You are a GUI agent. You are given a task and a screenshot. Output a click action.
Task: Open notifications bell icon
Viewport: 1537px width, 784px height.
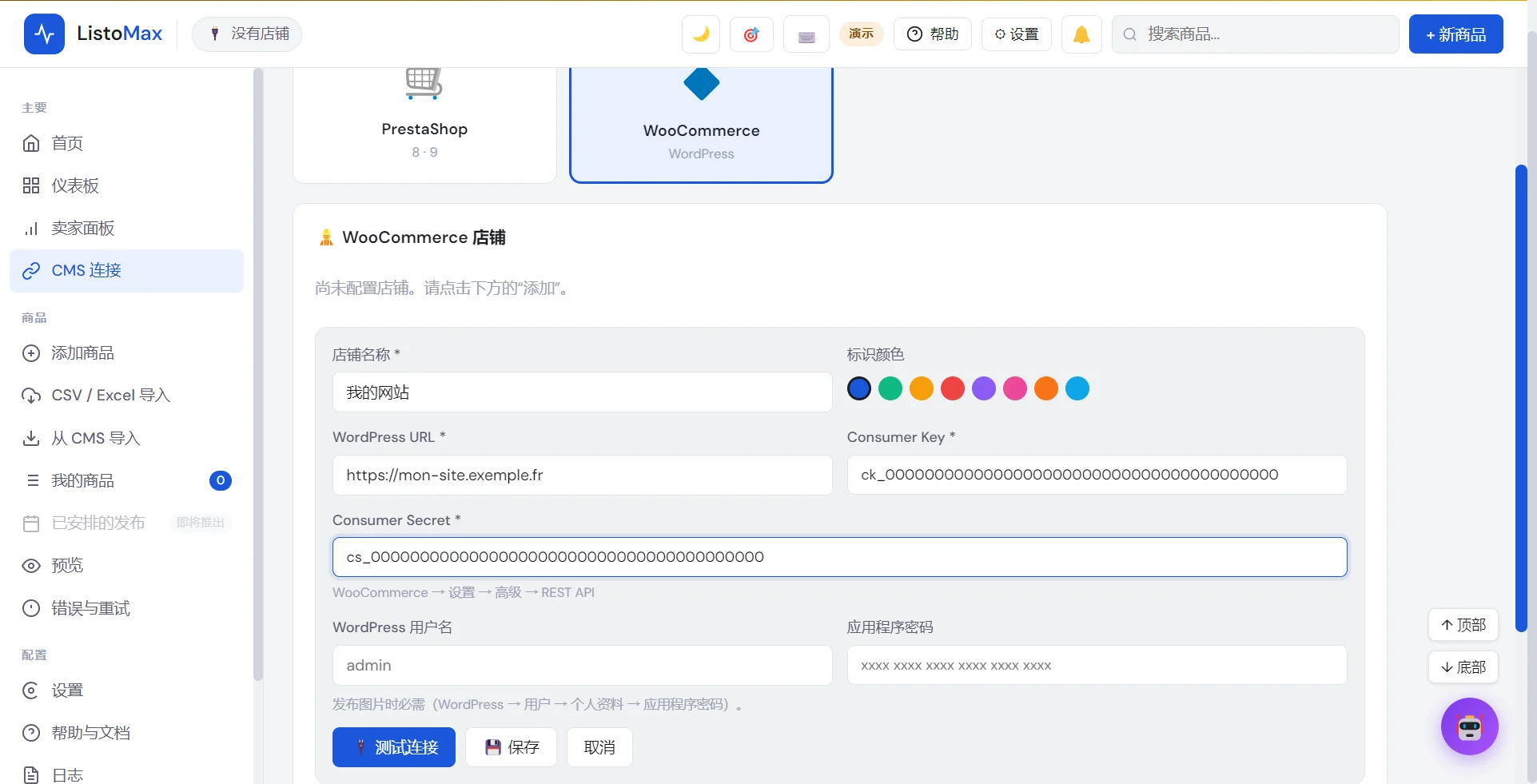coord(1081,34)
